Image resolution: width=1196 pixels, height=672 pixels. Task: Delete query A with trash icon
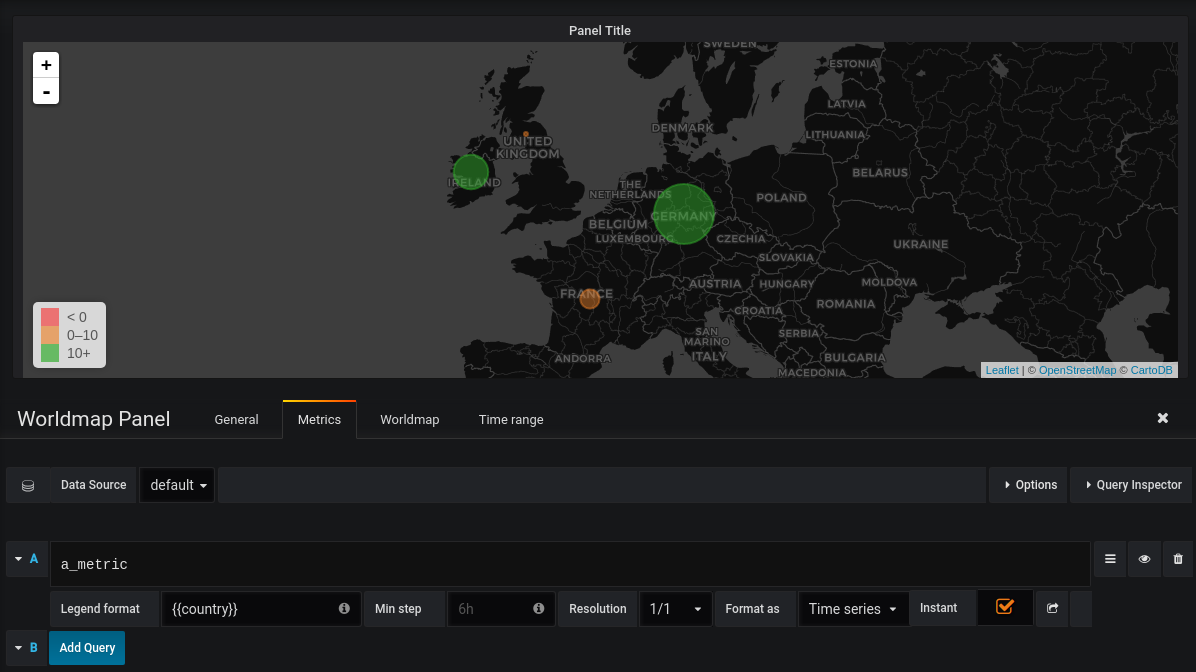pos(1178,559)
